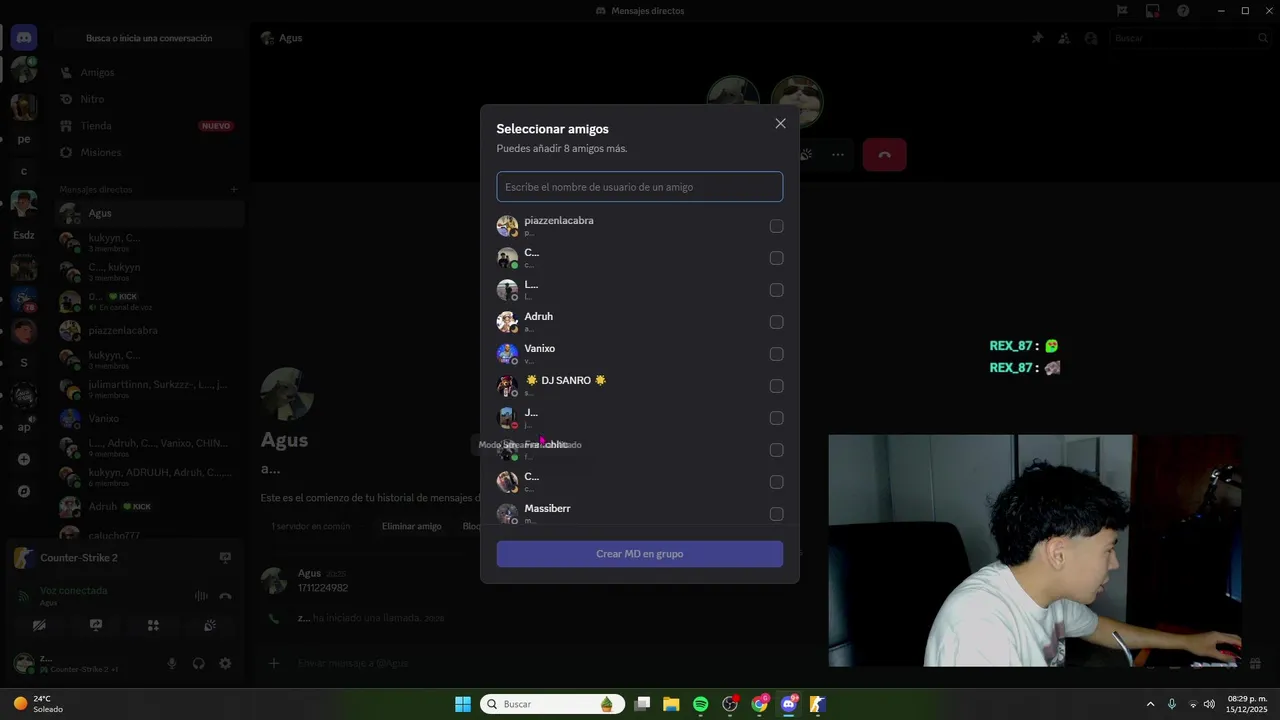Image resolution: width=1280 pixels, height=720 pixels.
Task: Open the piazzenlacabra direct message
Action: (150, 330)
